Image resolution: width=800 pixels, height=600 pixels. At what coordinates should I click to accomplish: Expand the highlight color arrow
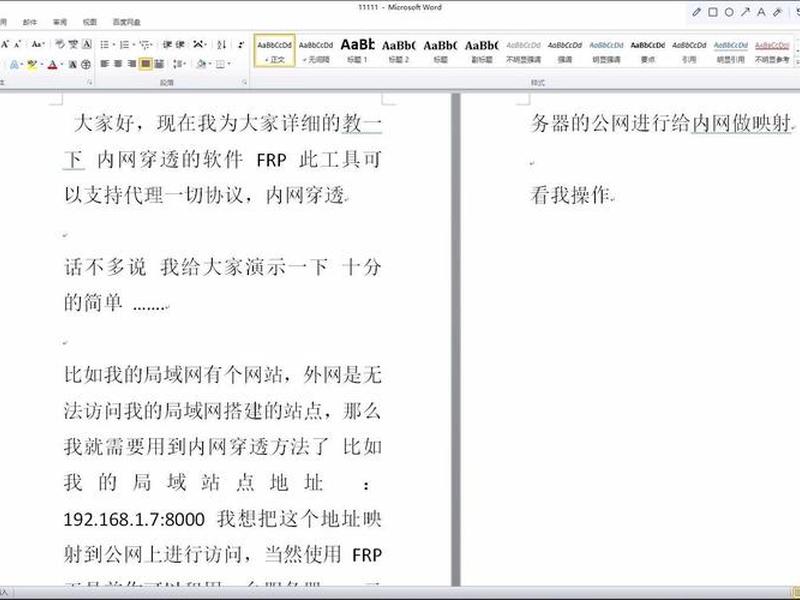coord(42,64)
